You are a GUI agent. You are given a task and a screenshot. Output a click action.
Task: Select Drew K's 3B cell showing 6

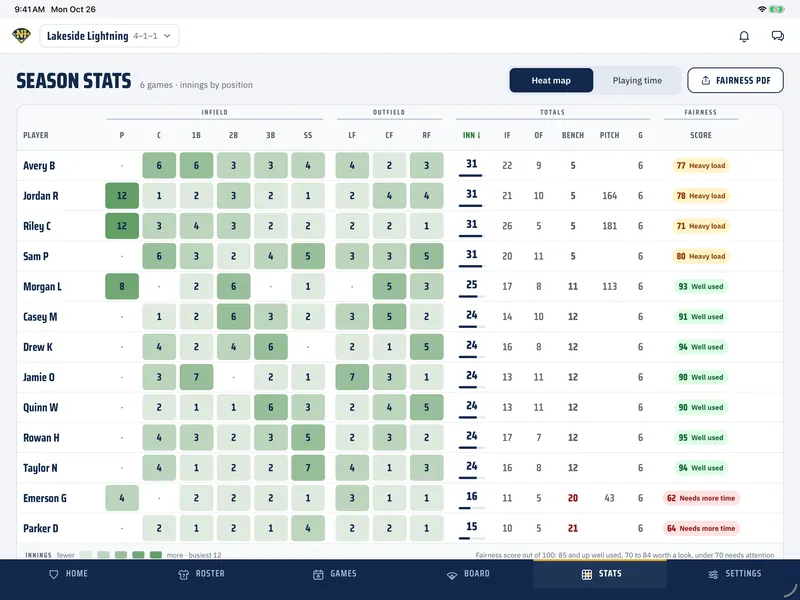coord(271,347)
